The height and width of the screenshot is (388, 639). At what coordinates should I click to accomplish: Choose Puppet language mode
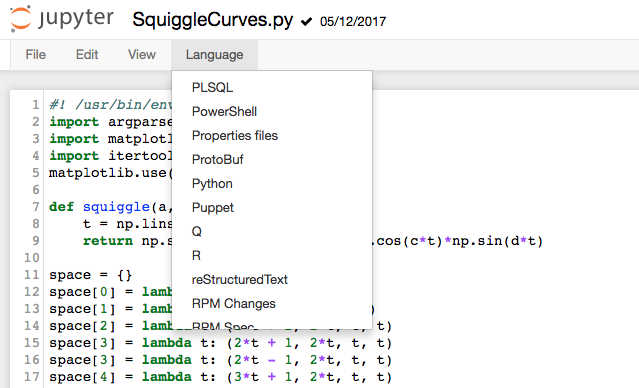(x=272, y=208)
